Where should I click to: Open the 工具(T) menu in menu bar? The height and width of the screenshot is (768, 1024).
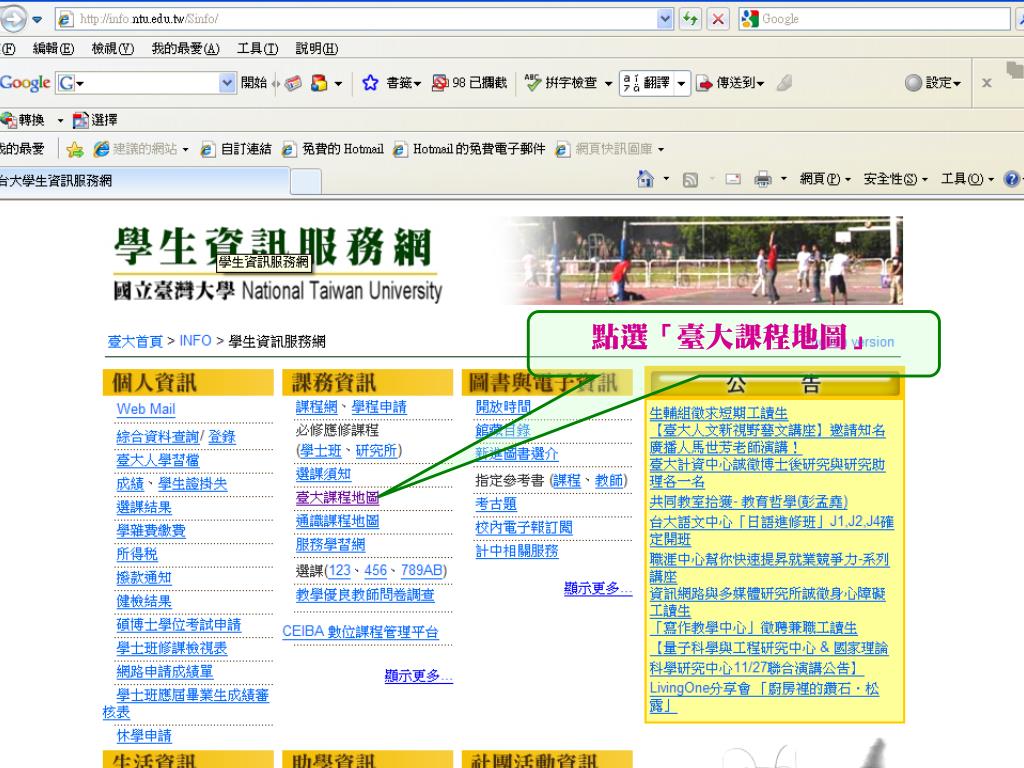coord(257,48)
